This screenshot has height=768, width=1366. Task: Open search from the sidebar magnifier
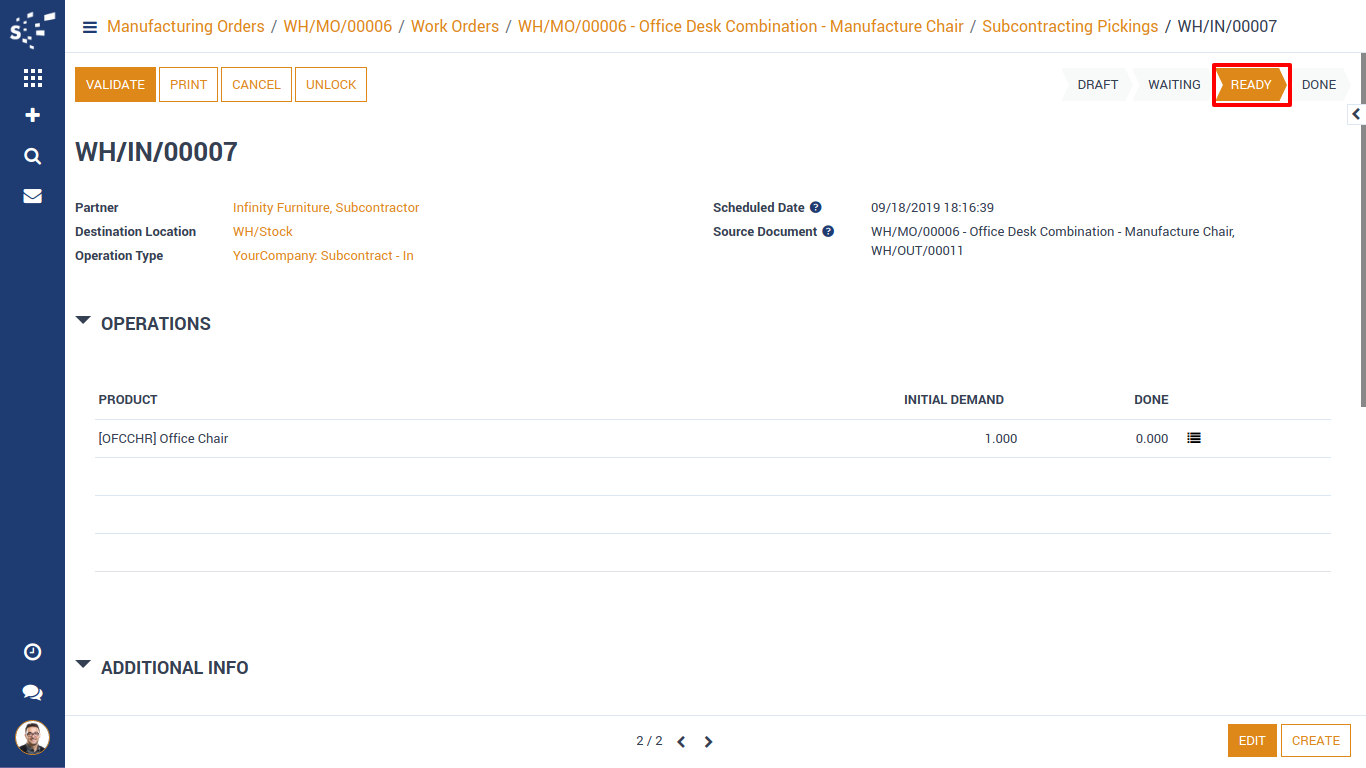tap(32, 156)
